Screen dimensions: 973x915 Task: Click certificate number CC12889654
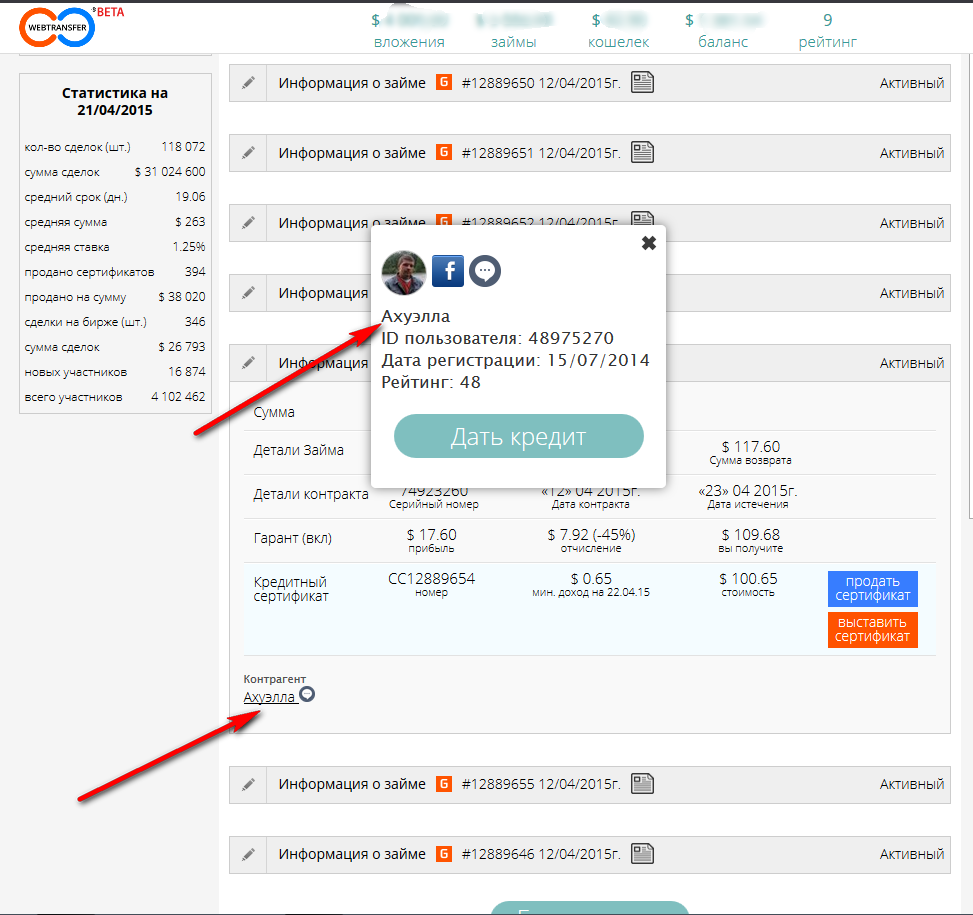431,579
